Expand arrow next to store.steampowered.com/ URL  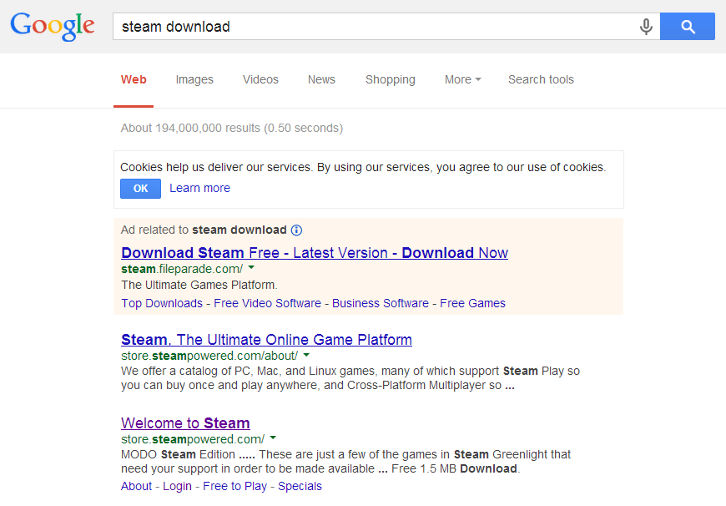[x=273, y=438]
